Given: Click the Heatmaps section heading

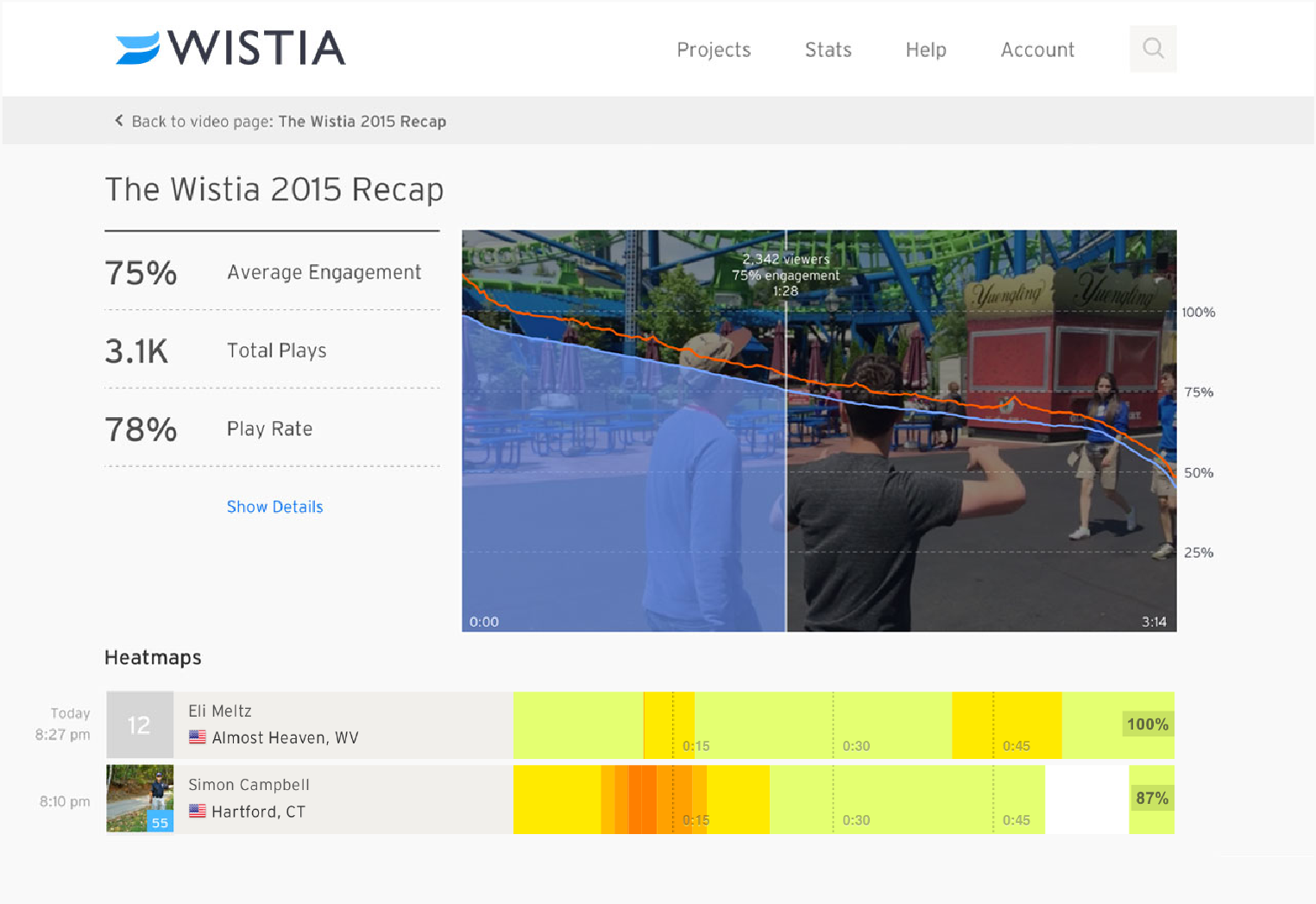Looking at the screenshot, I should (x=153, y=658).
